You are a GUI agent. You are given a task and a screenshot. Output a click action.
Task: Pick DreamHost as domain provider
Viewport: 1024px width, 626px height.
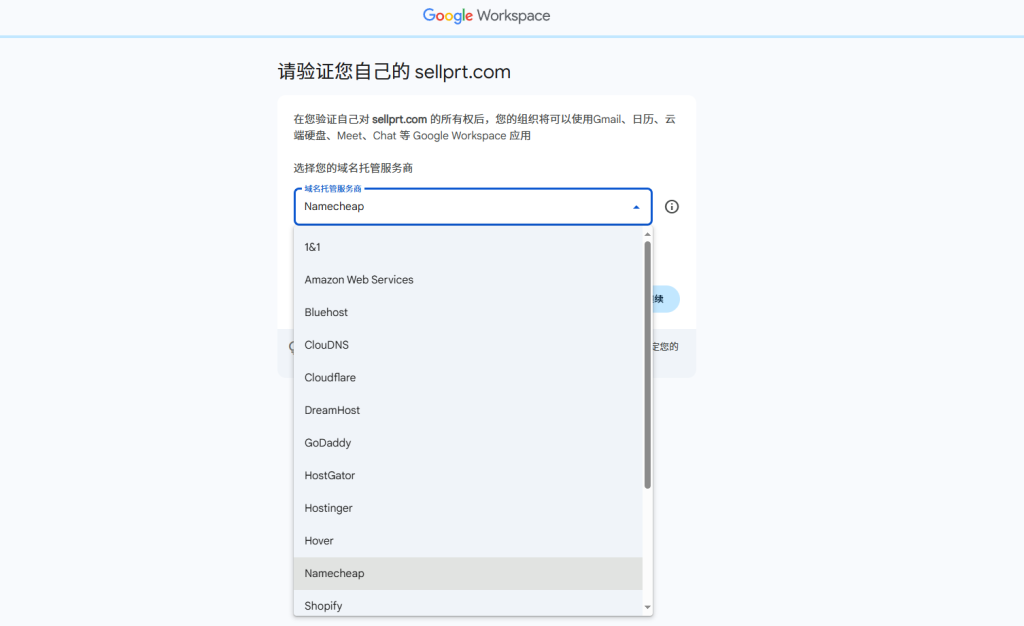point(332,410)
